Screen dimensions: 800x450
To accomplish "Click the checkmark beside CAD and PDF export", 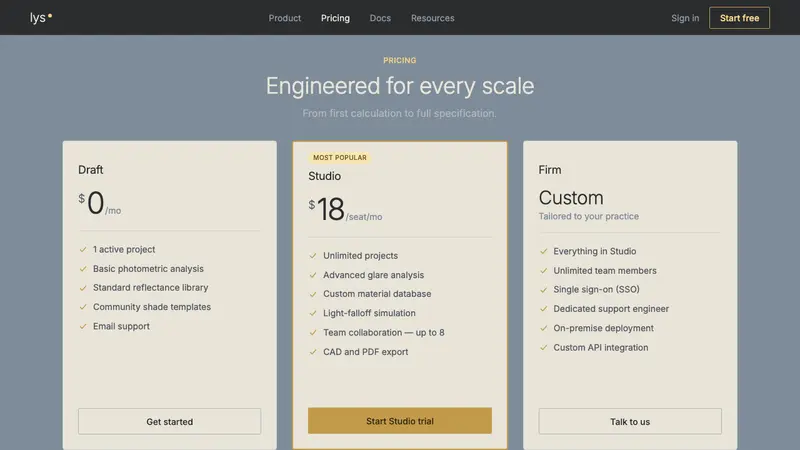I will point(313,352).
